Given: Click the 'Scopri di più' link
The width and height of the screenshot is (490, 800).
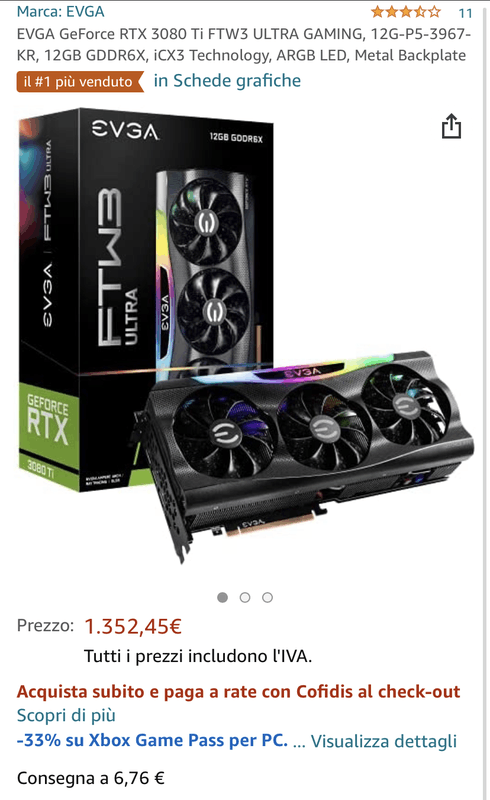Looking at the screenshot, I should pyautogui.click(x=66, y=715).
